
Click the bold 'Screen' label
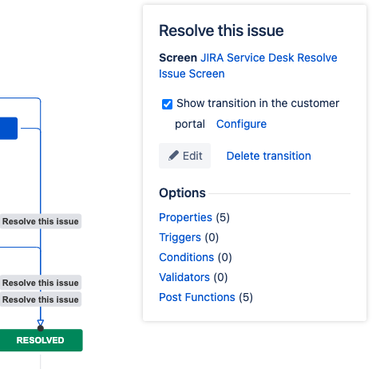click(178, 58)
